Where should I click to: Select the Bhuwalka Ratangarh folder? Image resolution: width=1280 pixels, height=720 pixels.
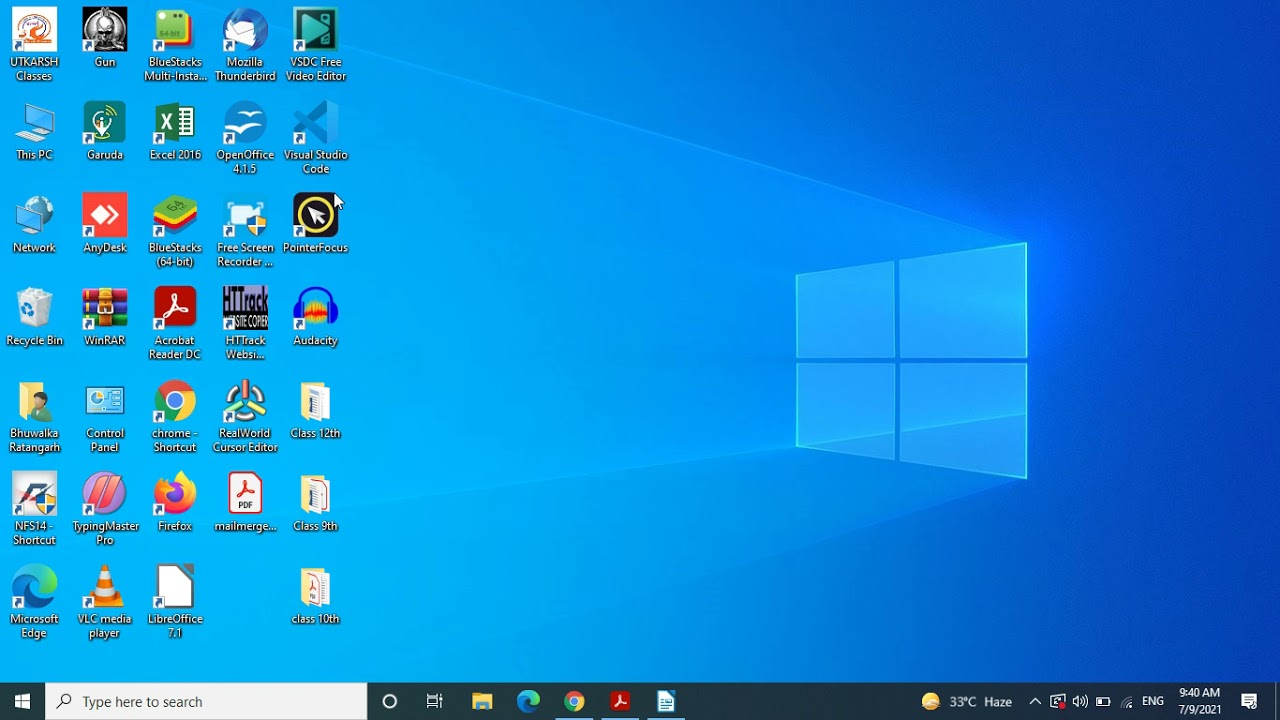point(34,417)
